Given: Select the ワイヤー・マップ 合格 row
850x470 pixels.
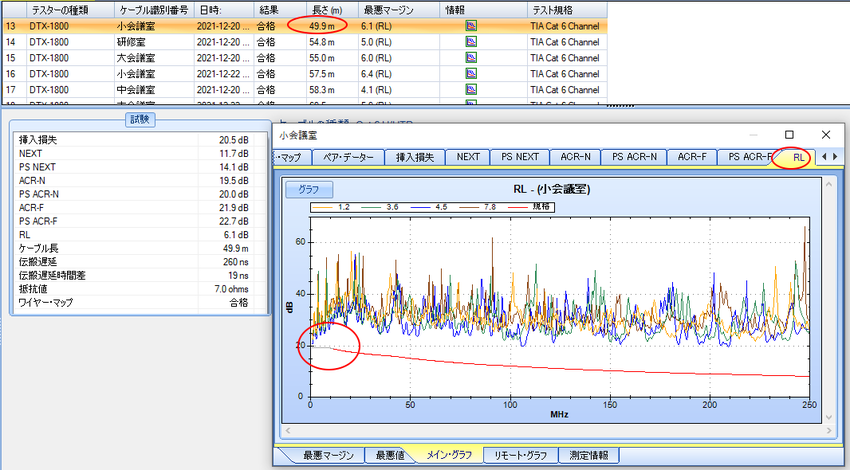Looking at the screenshot, I should 140,302.
